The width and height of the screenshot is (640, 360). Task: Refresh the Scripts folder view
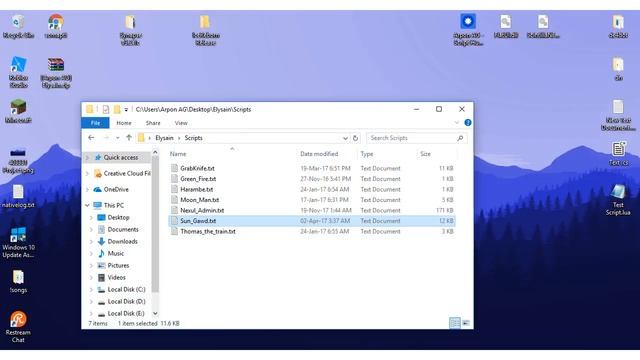(x=355, y=138)
